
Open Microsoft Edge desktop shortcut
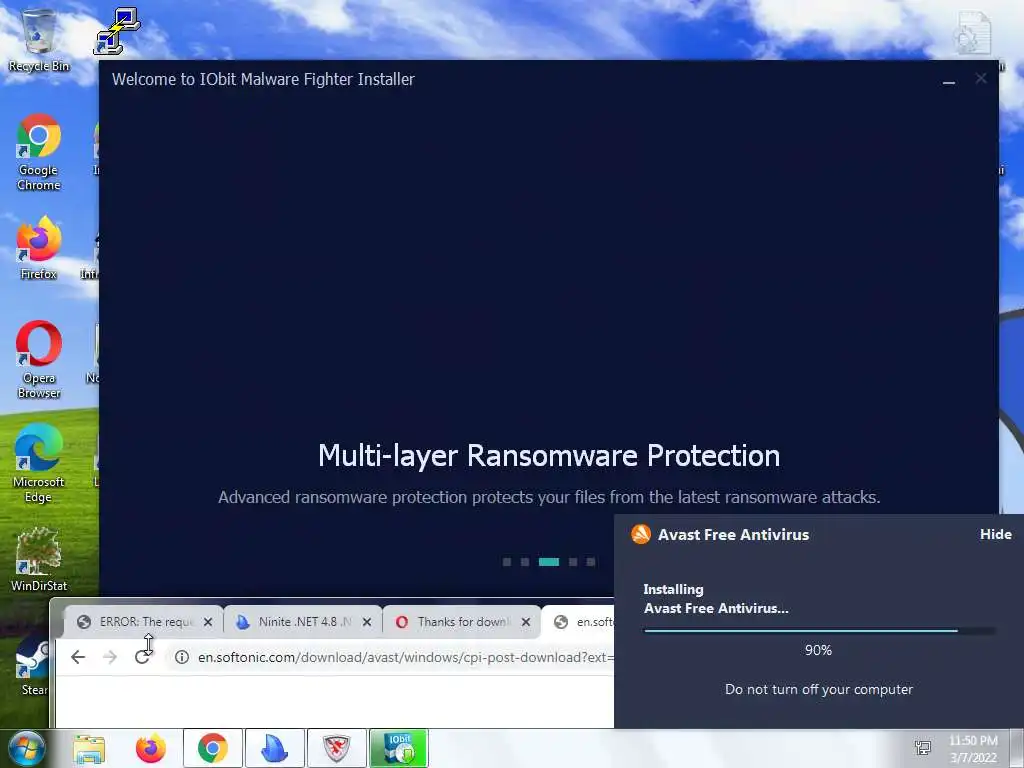[x=39, y=464]
